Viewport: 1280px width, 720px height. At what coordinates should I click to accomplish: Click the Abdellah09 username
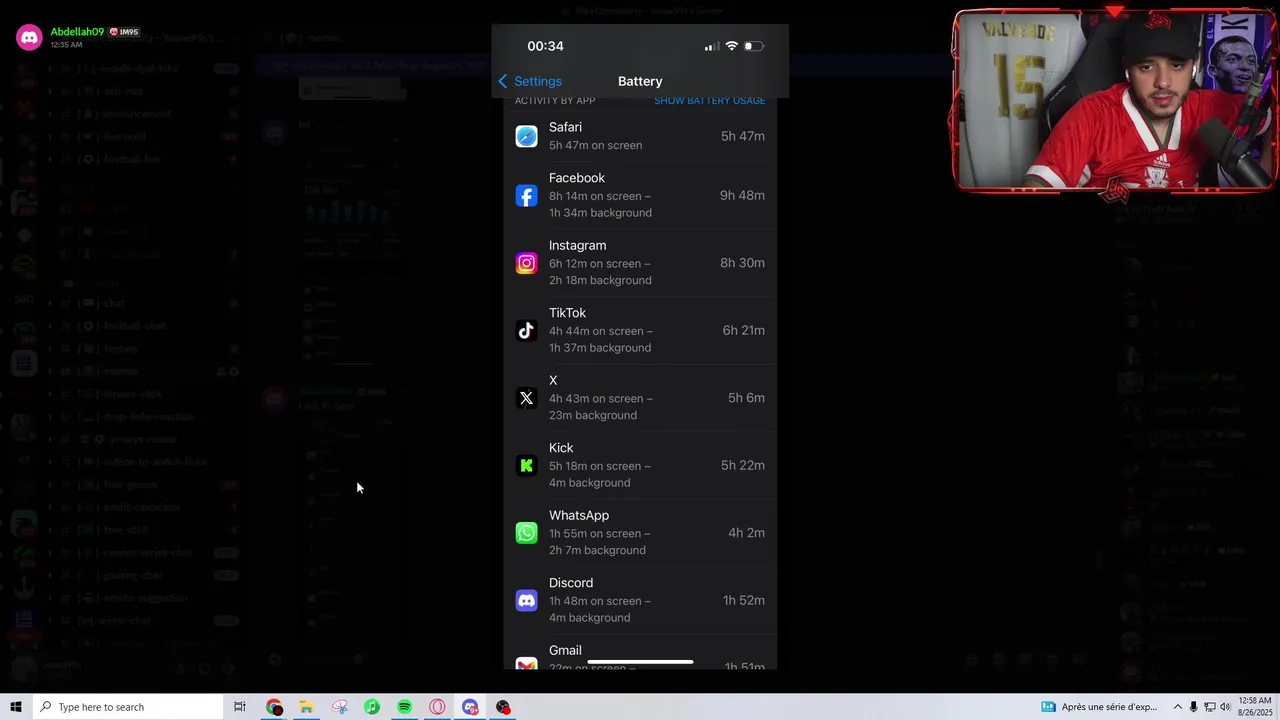(x=77, y=32)
